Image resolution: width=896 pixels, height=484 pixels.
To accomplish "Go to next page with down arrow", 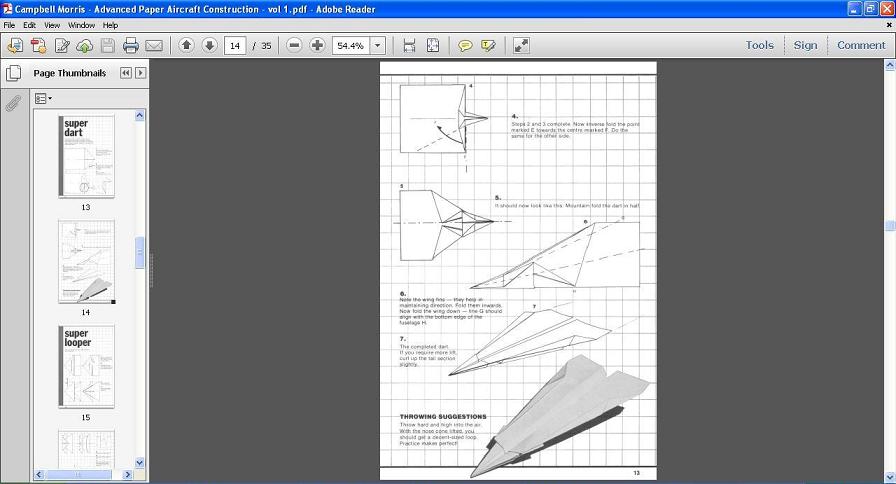I will pos(209,45).
